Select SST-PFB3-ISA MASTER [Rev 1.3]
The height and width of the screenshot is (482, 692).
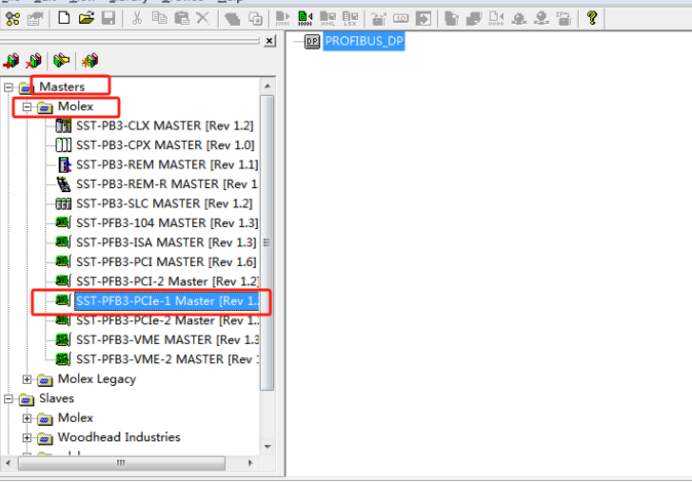(x=166, y=242)
